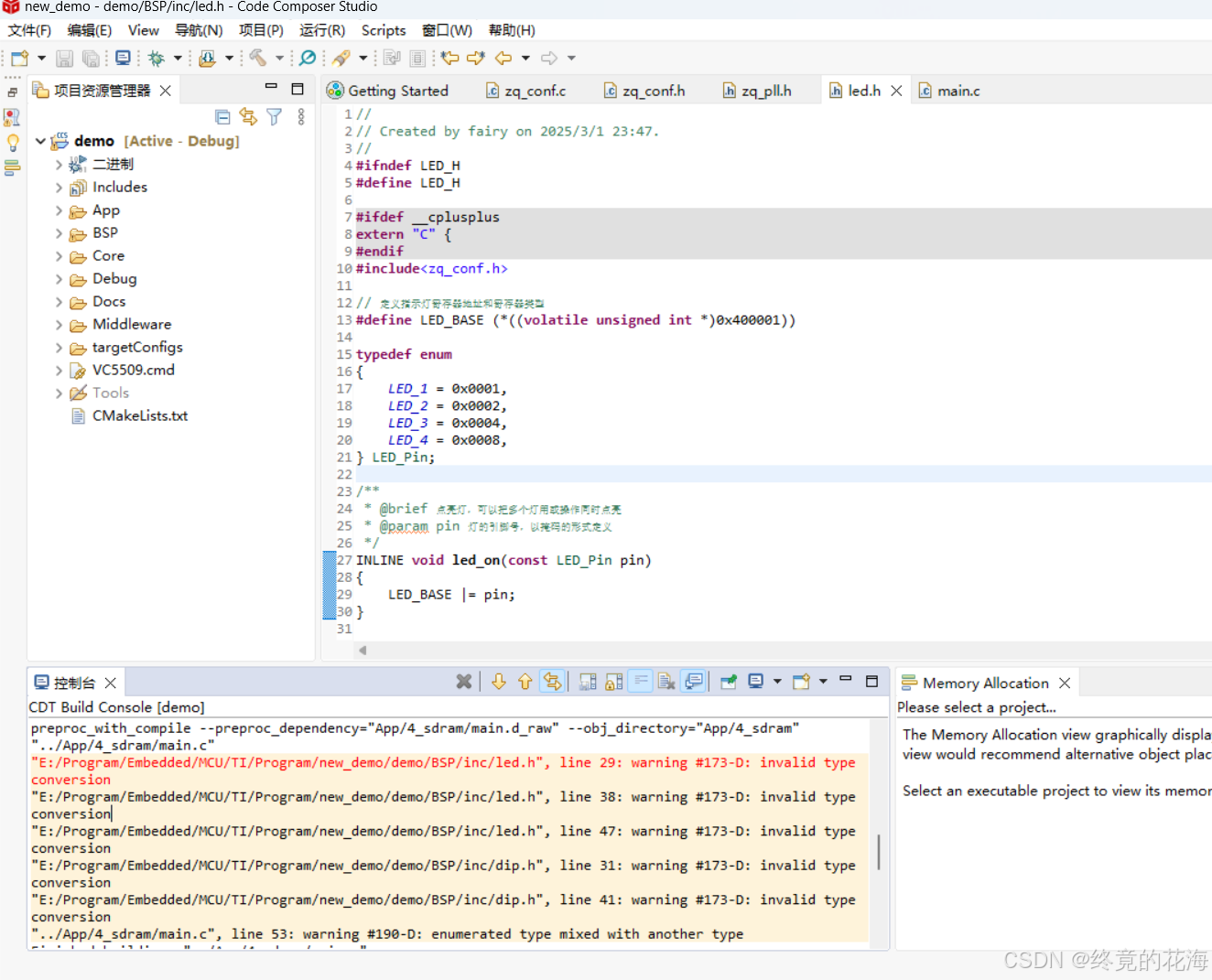This screenshot has width=1212, height=980.
Task: Click the lightbulb icon in left trim
Action: click(13, 143)
